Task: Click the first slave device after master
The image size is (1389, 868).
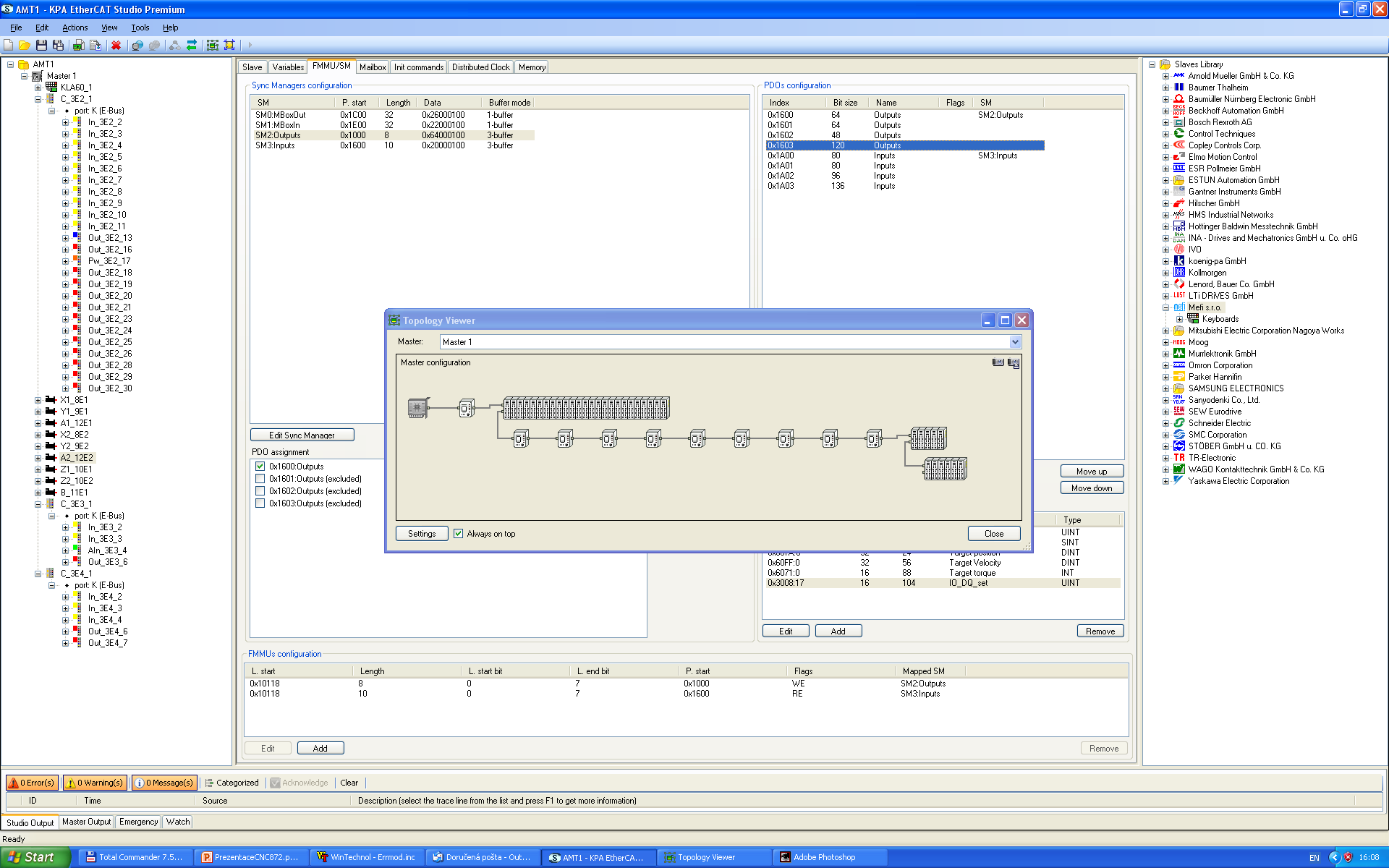Action: click(x=467, y=409)
